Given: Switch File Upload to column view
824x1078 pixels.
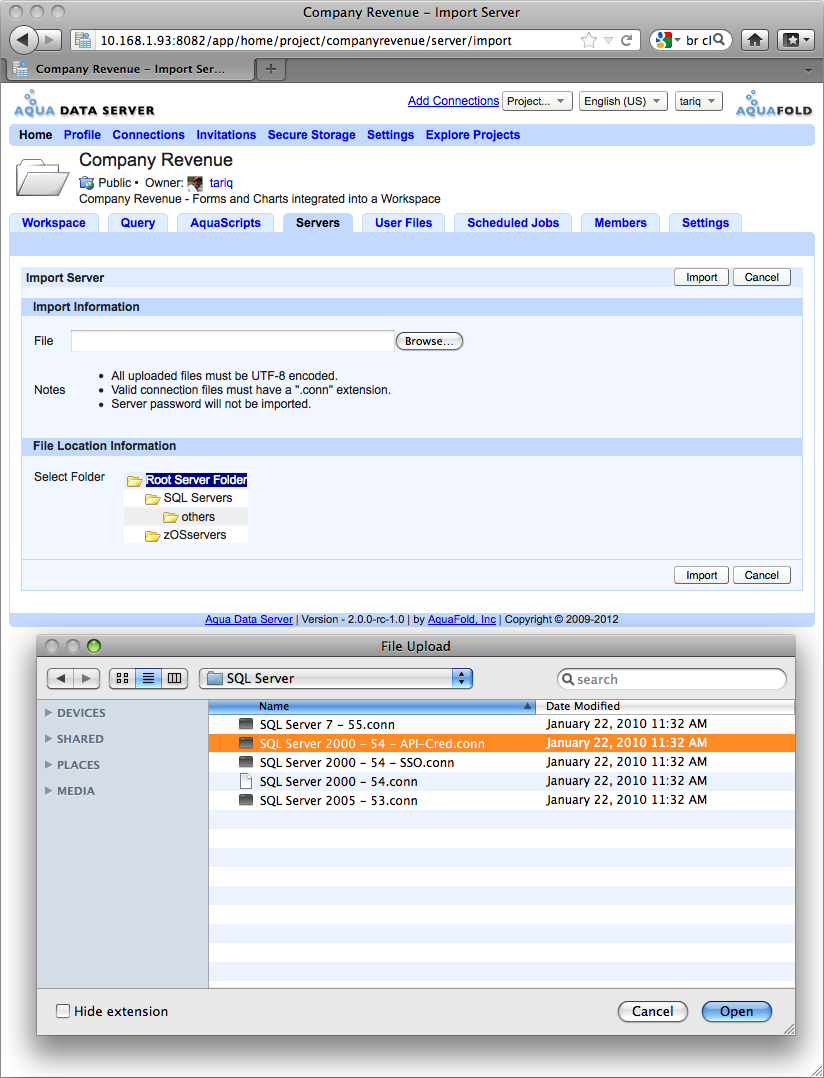Looking at the screenshot, I should 175,679.
